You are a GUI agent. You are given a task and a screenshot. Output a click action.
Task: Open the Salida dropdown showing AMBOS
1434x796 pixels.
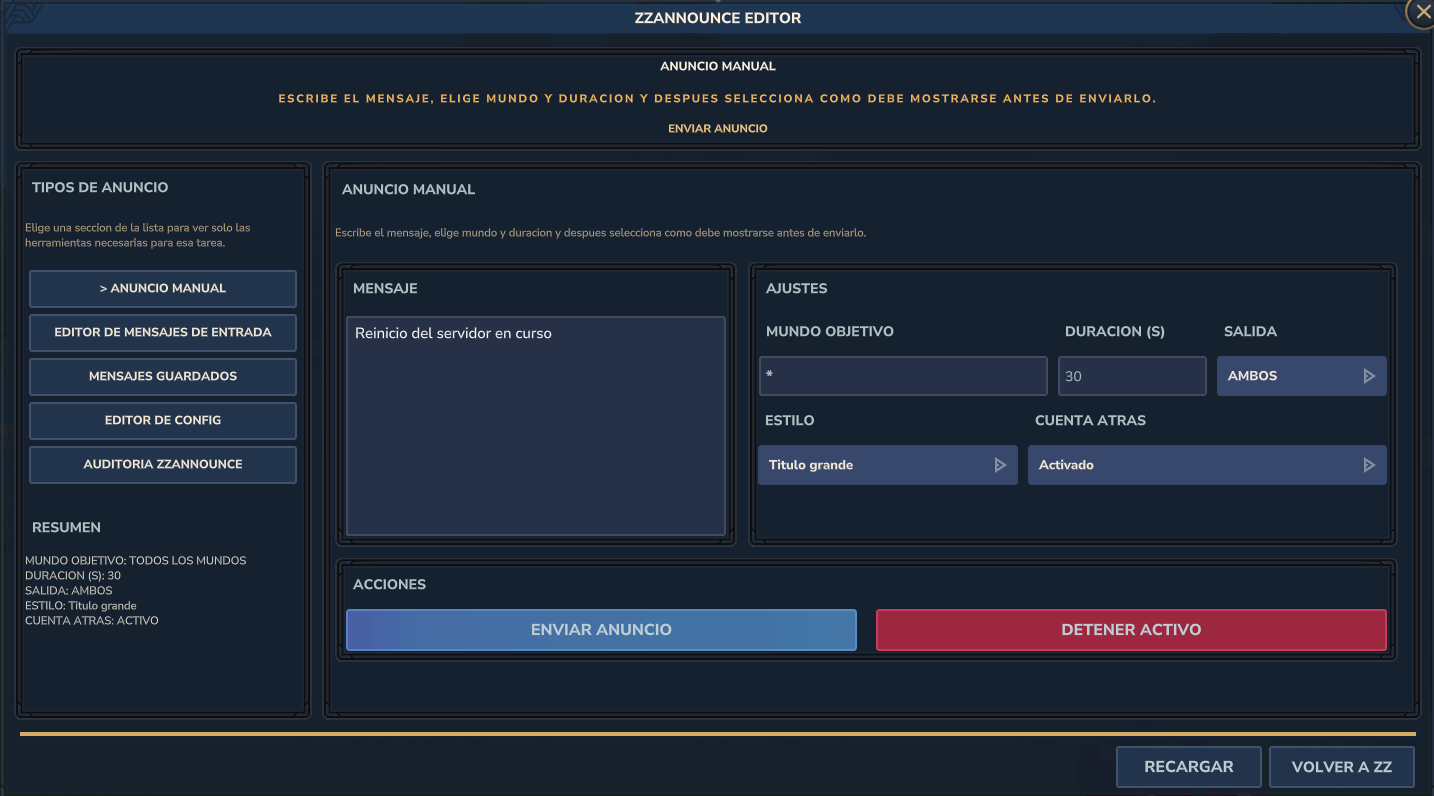coord(1301,376)
